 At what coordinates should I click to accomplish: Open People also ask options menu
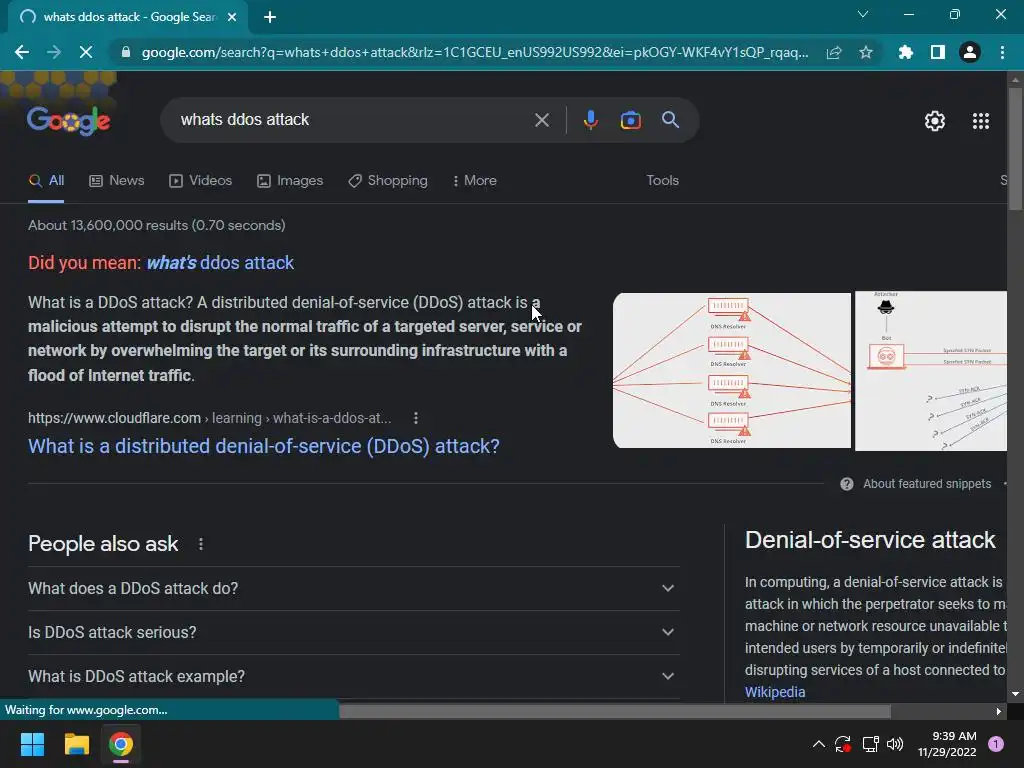201,544
